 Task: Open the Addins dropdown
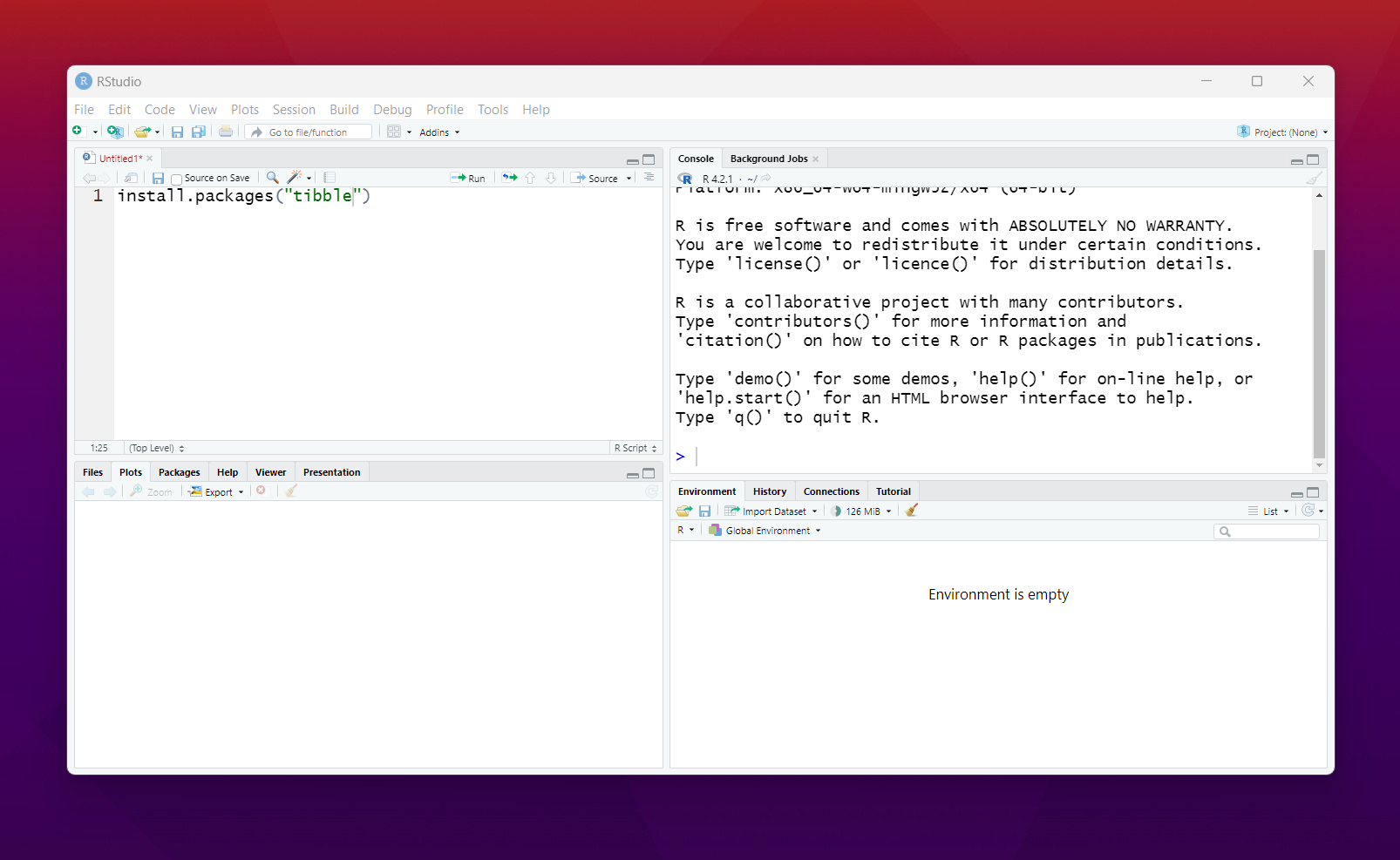(x=439, y=132)
